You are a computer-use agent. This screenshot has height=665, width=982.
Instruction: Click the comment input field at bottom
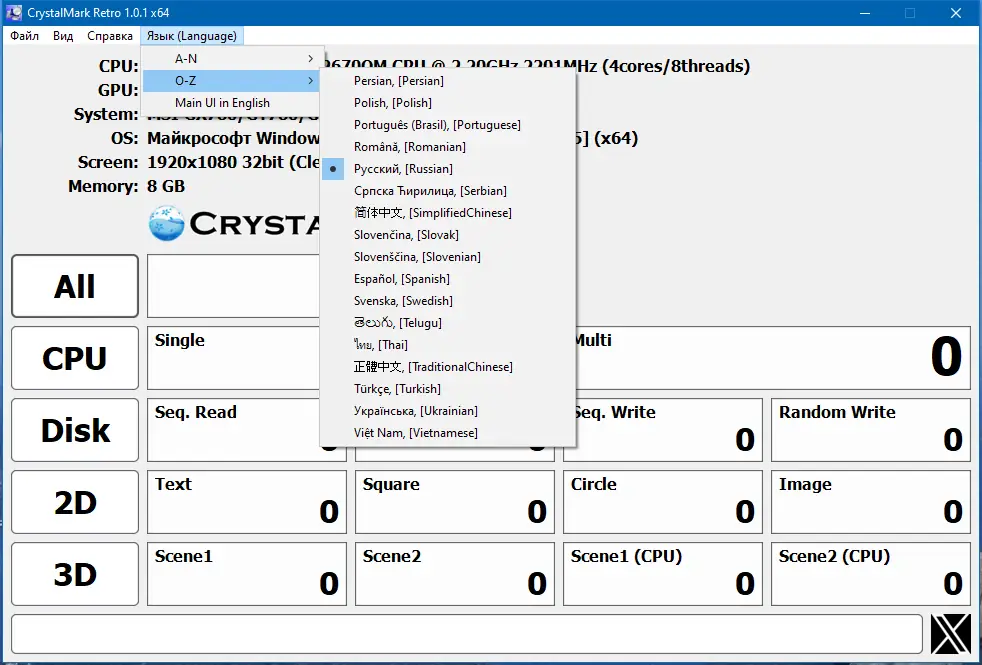tap(467, 634)
